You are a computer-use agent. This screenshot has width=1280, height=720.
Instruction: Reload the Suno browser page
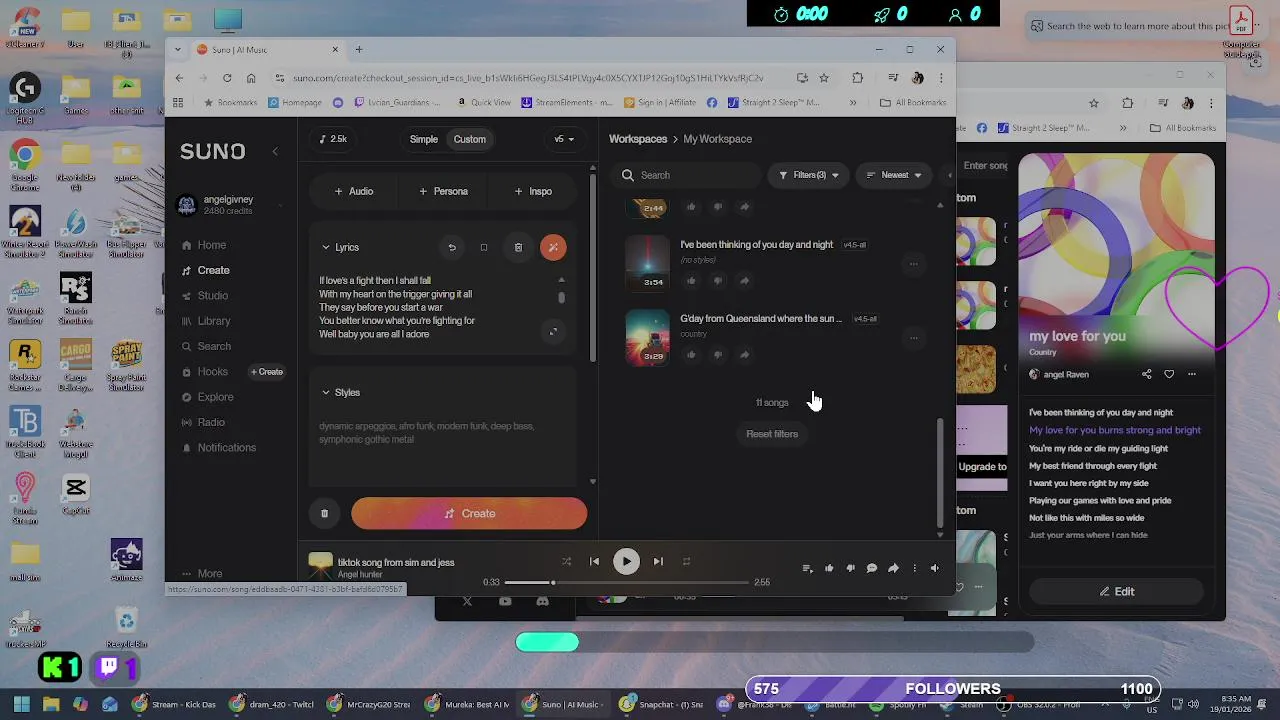tap(227, 78)
